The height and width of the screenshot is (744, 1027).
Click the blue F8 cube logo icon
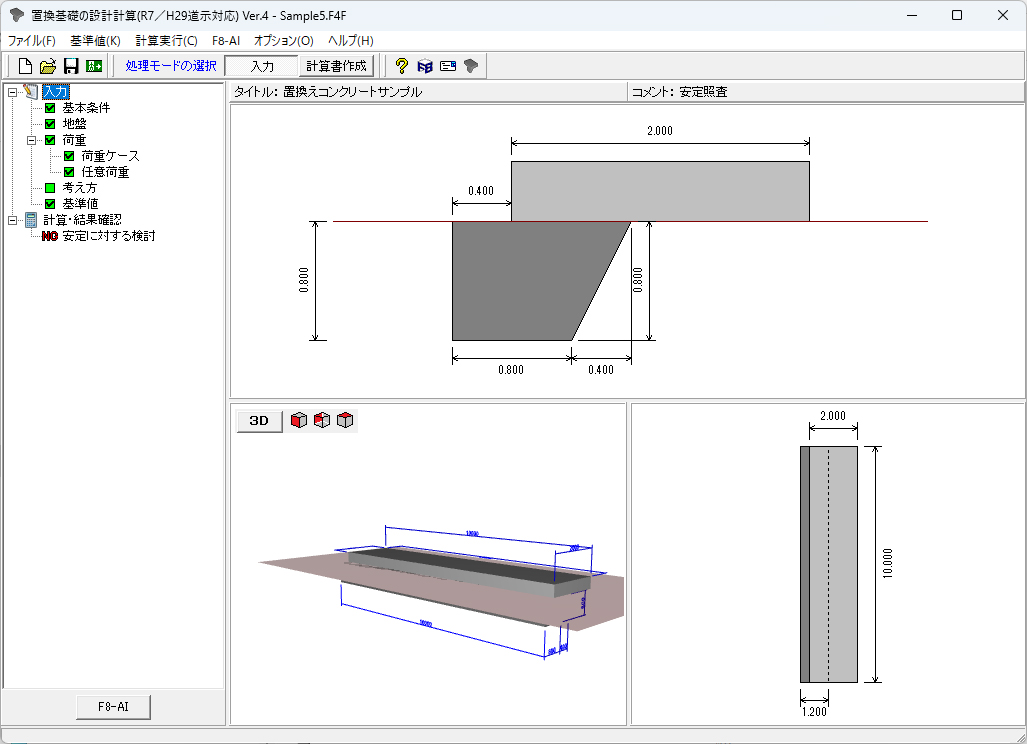[x=424, y=65]
